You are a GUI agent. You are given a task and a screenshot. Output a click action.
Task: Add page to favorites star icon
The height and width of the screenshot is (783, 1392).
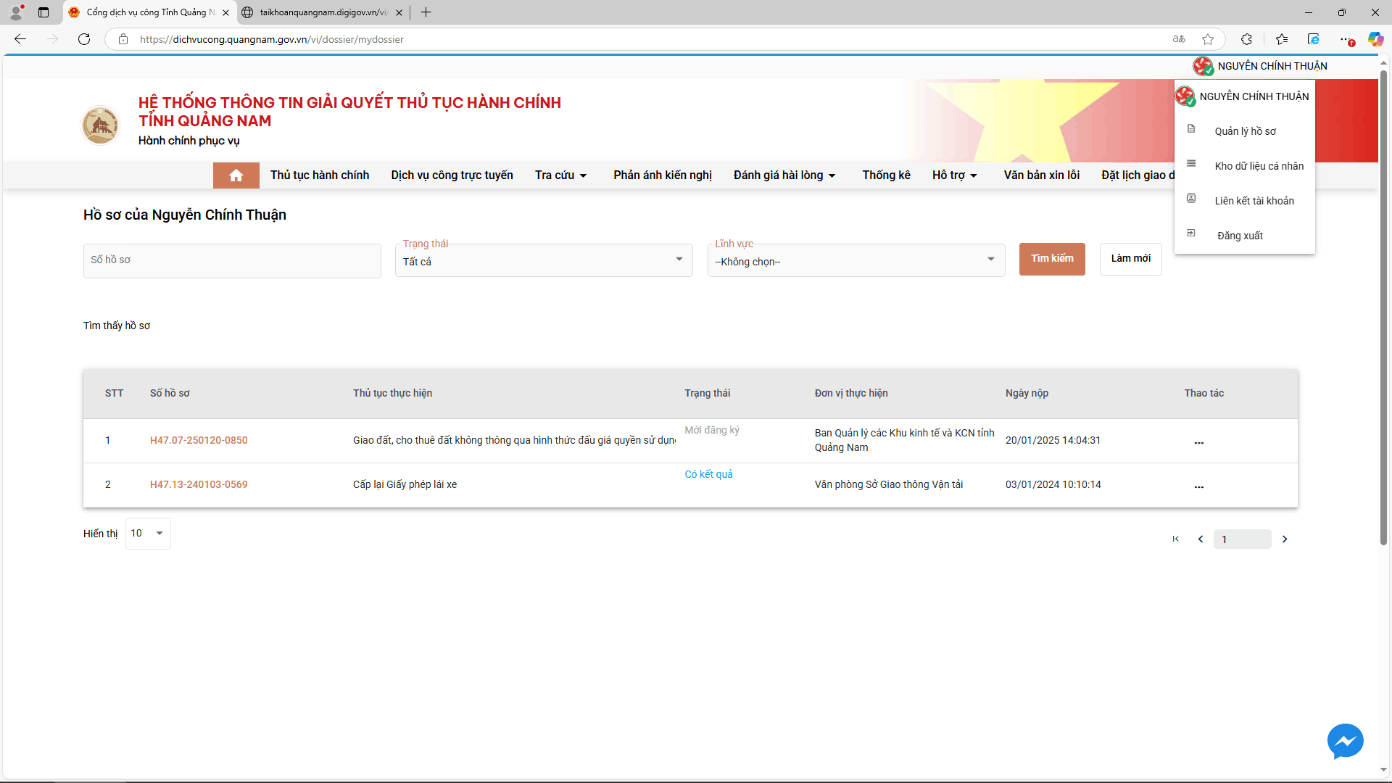(1207, 39)
